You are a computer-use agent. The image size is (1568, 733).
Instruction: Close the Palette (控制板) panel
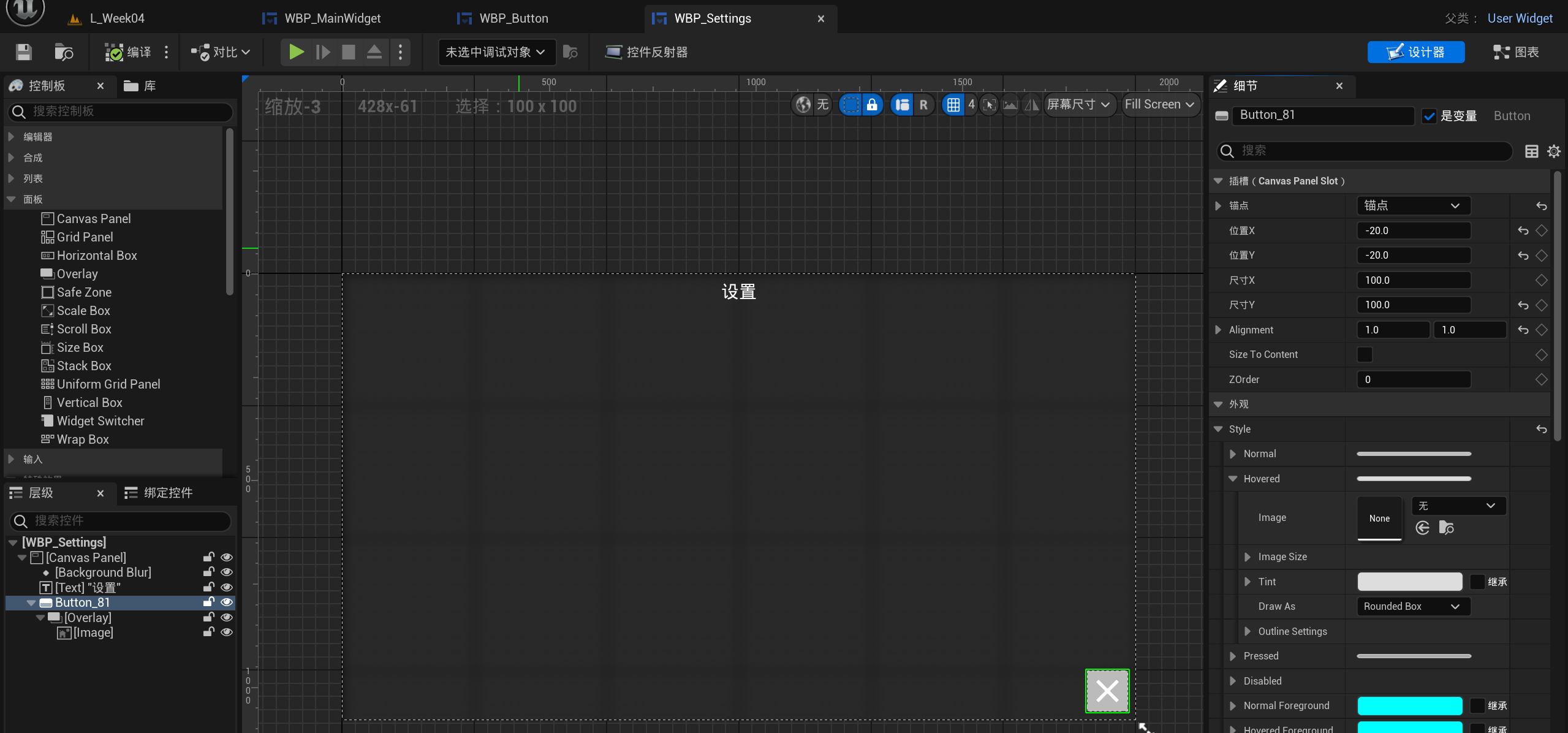[x=100, y=86]
